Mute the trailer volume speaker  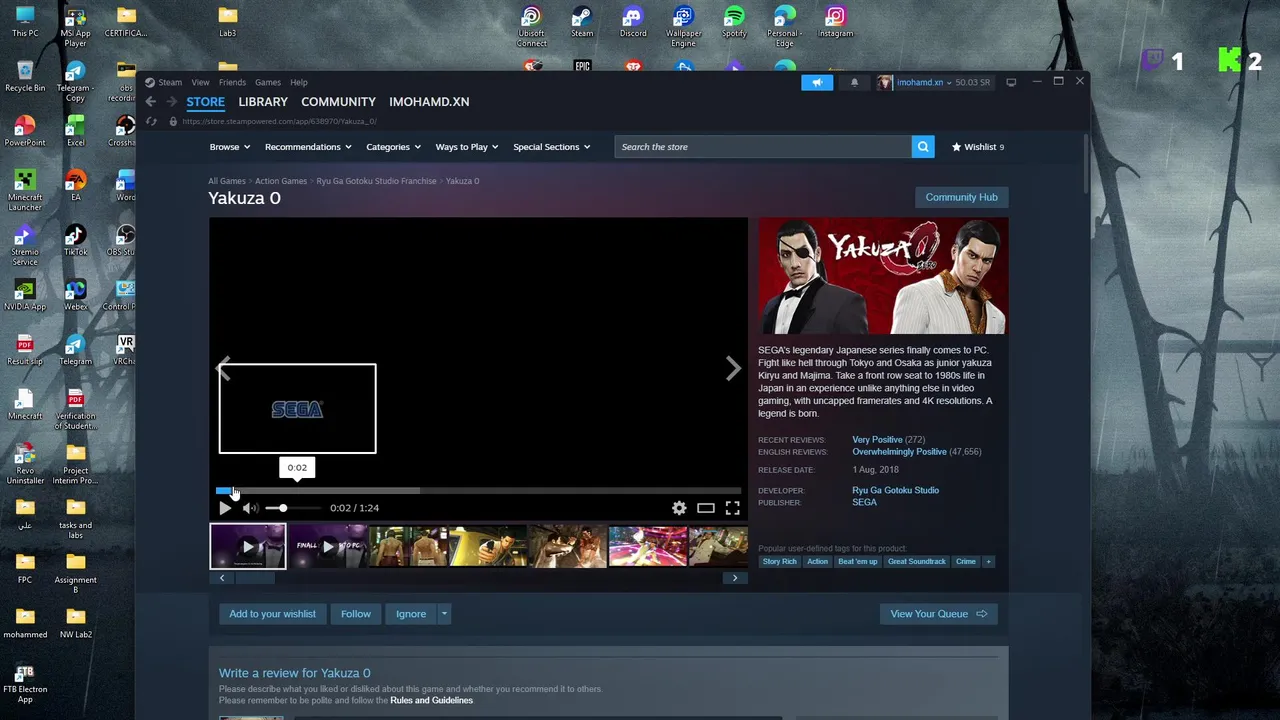pos(250,508)
